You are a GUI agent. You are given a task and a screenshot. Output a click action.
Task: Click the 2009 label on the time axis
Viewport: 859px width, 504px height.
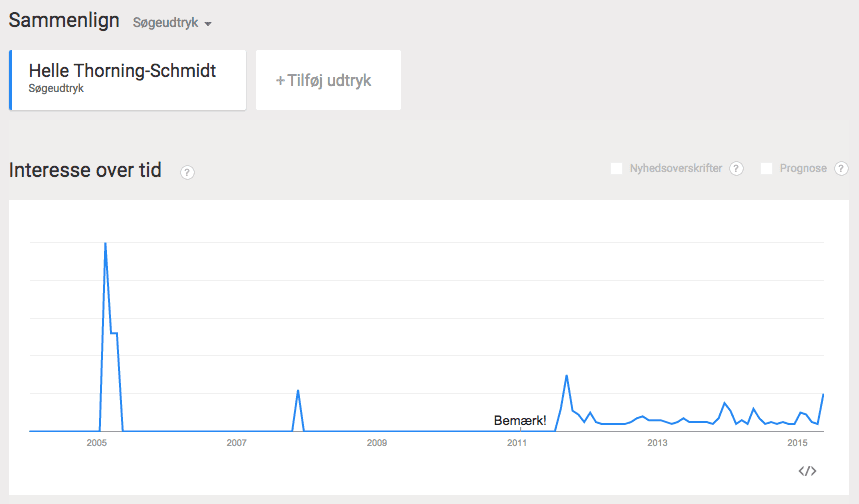(377, 443)
